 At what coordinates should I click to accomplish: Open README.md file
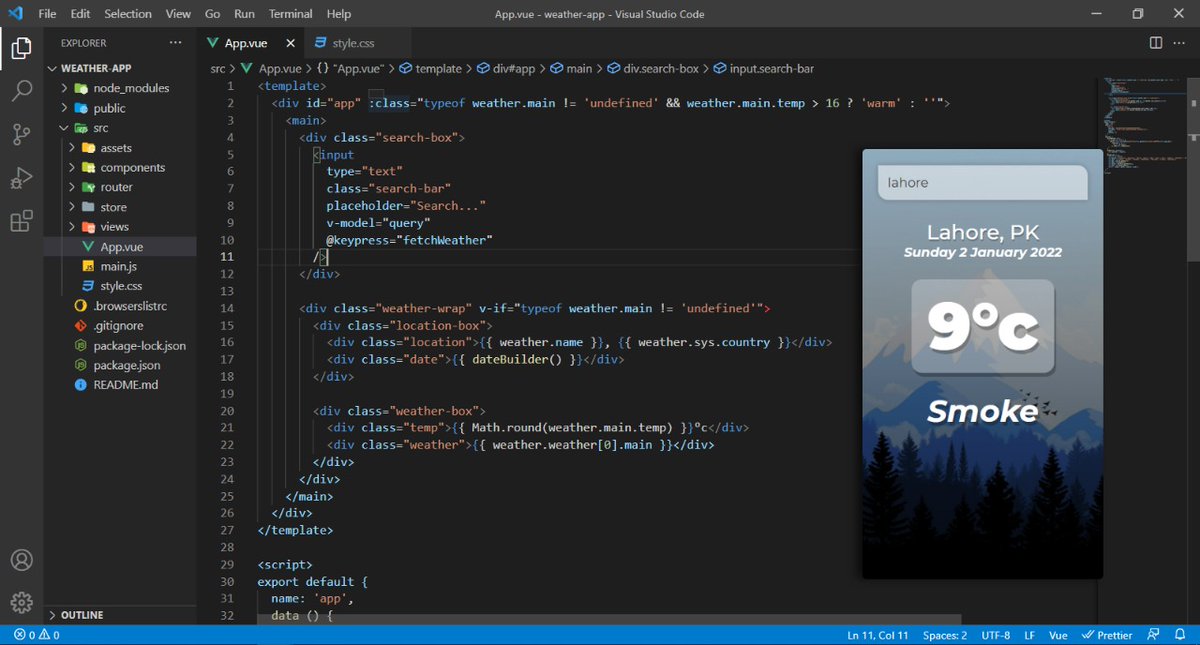click(x=120, y=385)
